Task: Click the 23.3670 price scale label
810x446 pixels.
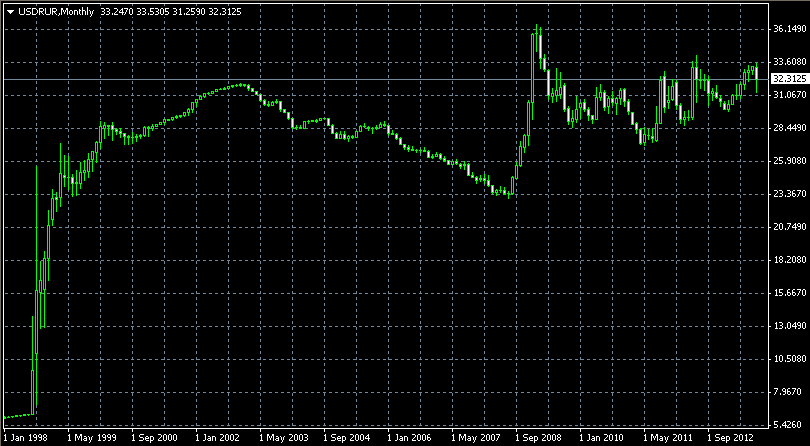Action: coord(790,194)
